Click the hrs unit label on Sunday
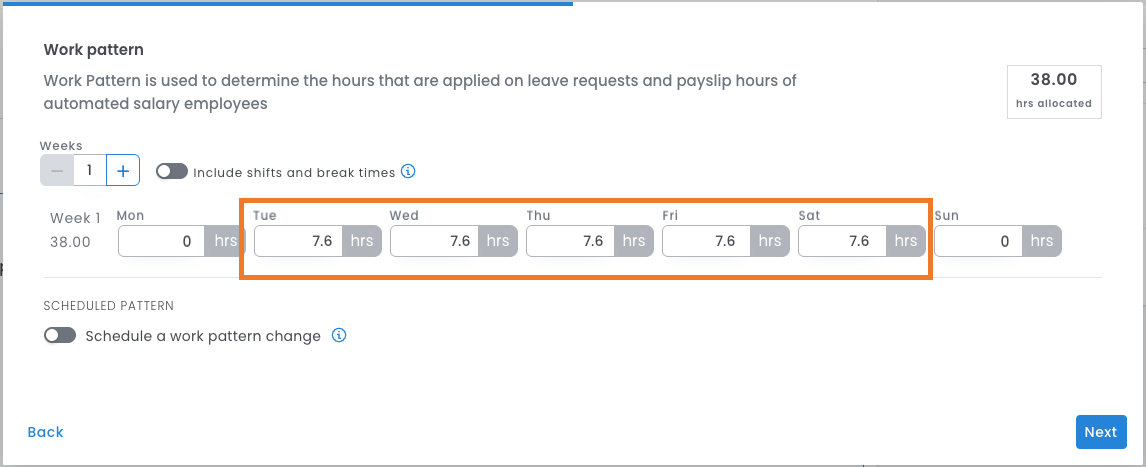This screenshot has height=467, width=1146. coord(1042,241)
